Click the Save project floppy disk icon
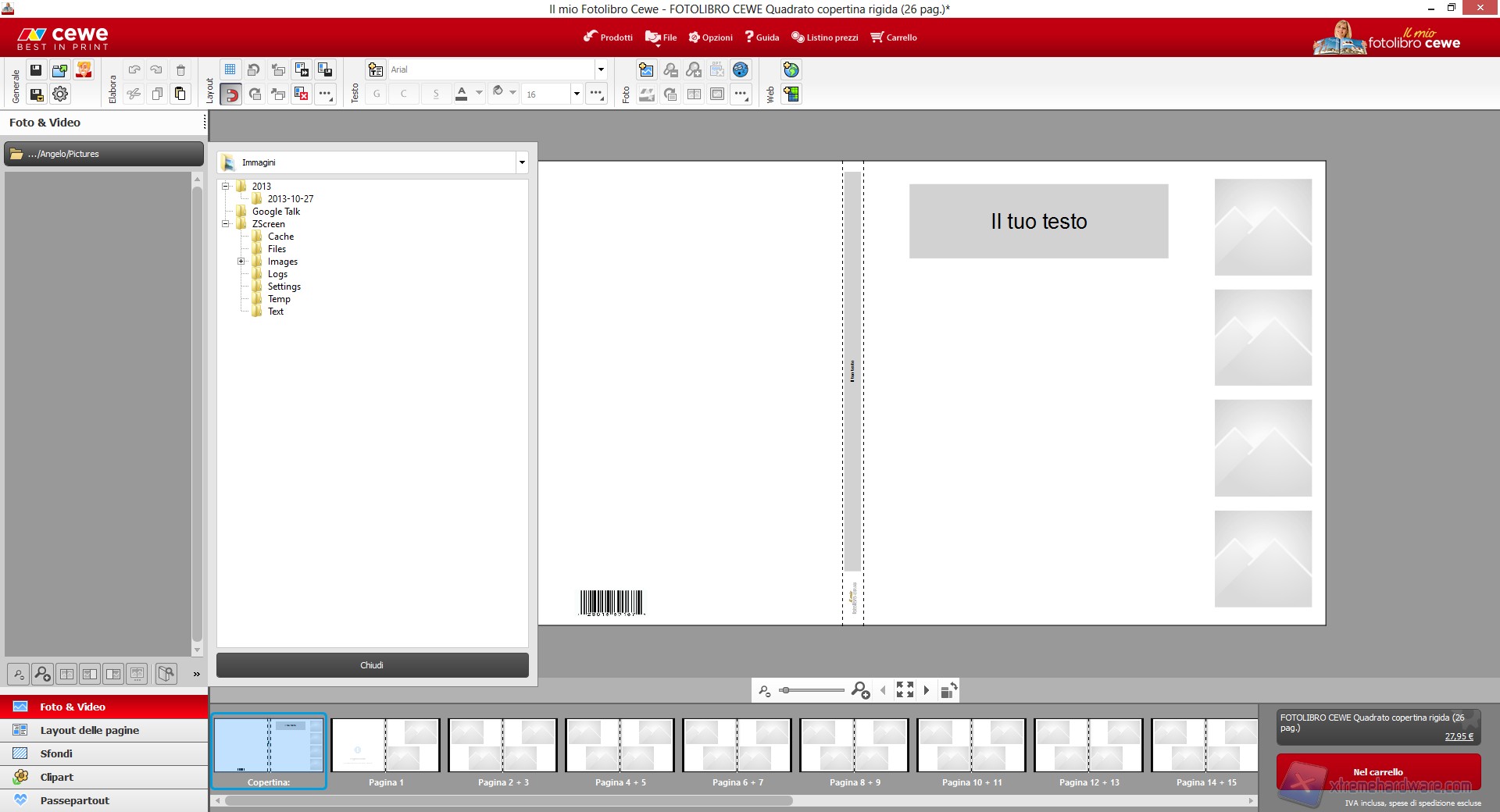The width and height of the screenshot is (1500, 812). pos(36,70)
